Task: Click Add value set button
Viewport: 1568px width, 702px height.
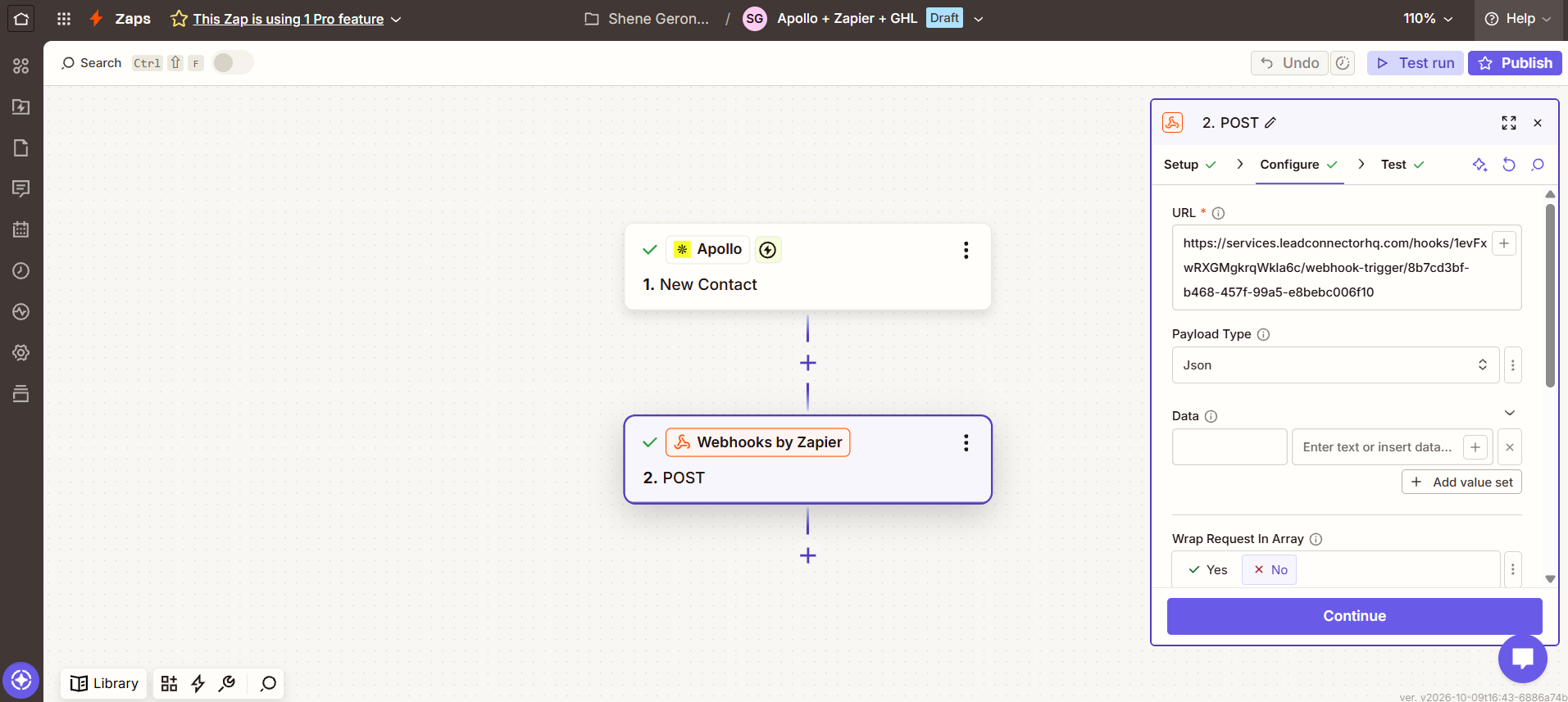Action: 1461,482
